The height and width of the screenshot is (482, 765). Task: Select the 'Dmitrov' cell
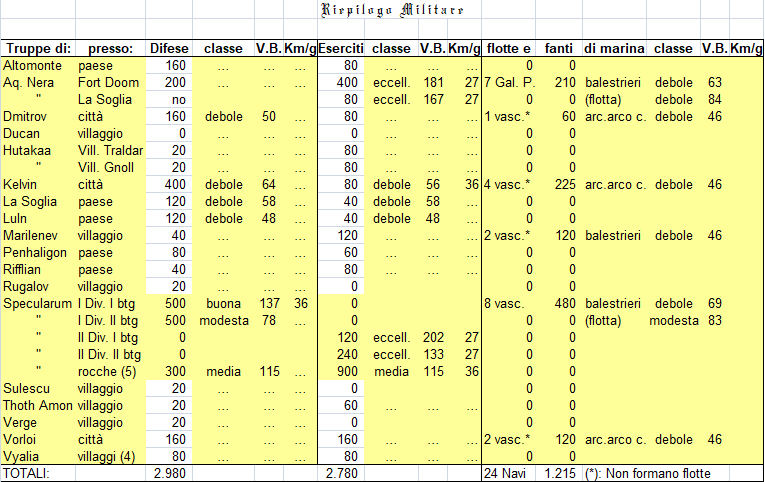point(23,117)
